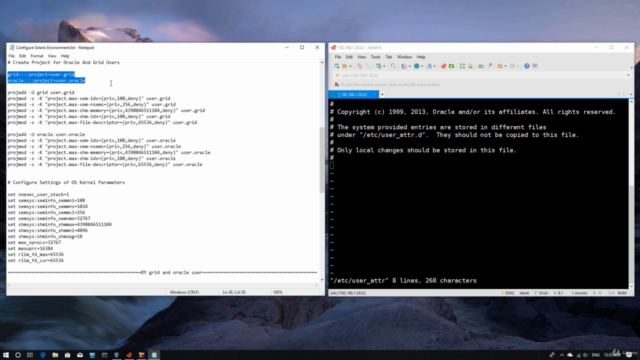Screen dimensions: 640x360
Task: Open the Xshell Tab menu
Action: 389,57
